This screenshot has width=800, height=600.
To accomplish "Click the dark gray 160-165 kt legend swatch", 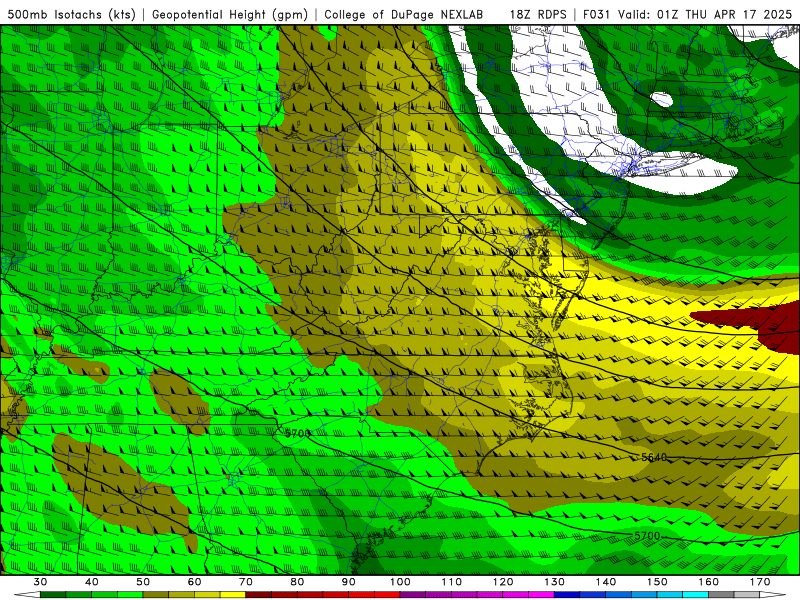I will tap(721, 595).
